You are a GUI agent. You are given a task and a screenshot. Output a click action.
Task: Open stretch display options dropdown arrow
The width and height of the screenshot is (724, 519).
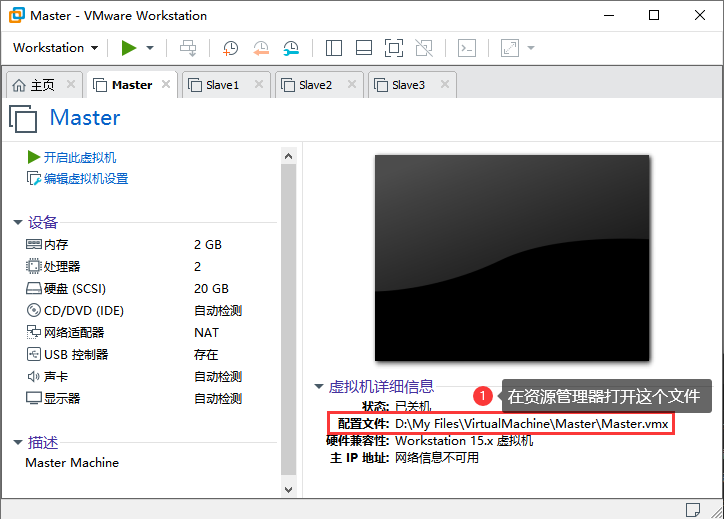[531, 48]
